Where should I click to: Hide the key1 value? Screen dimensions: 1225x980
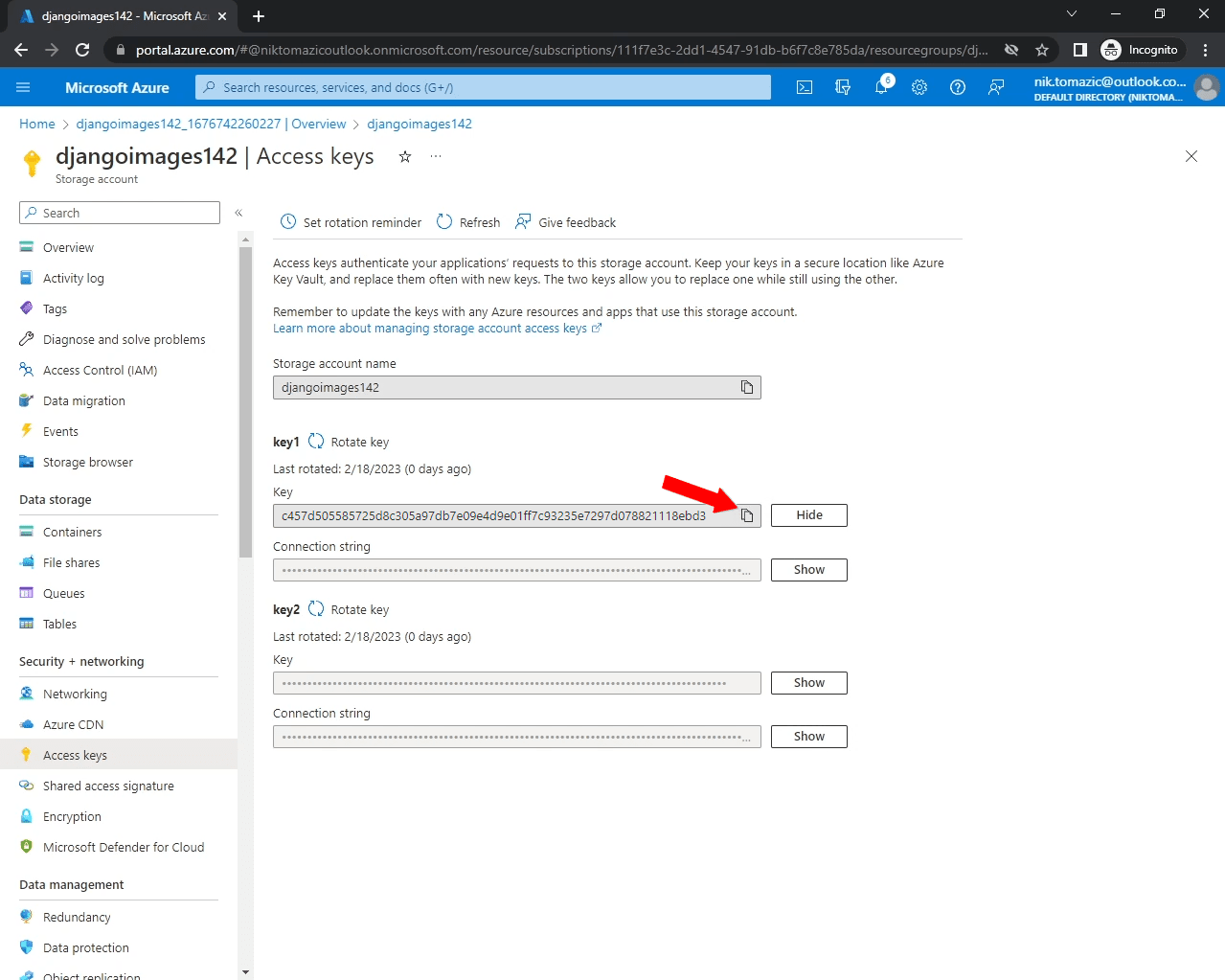coord(808,514)
